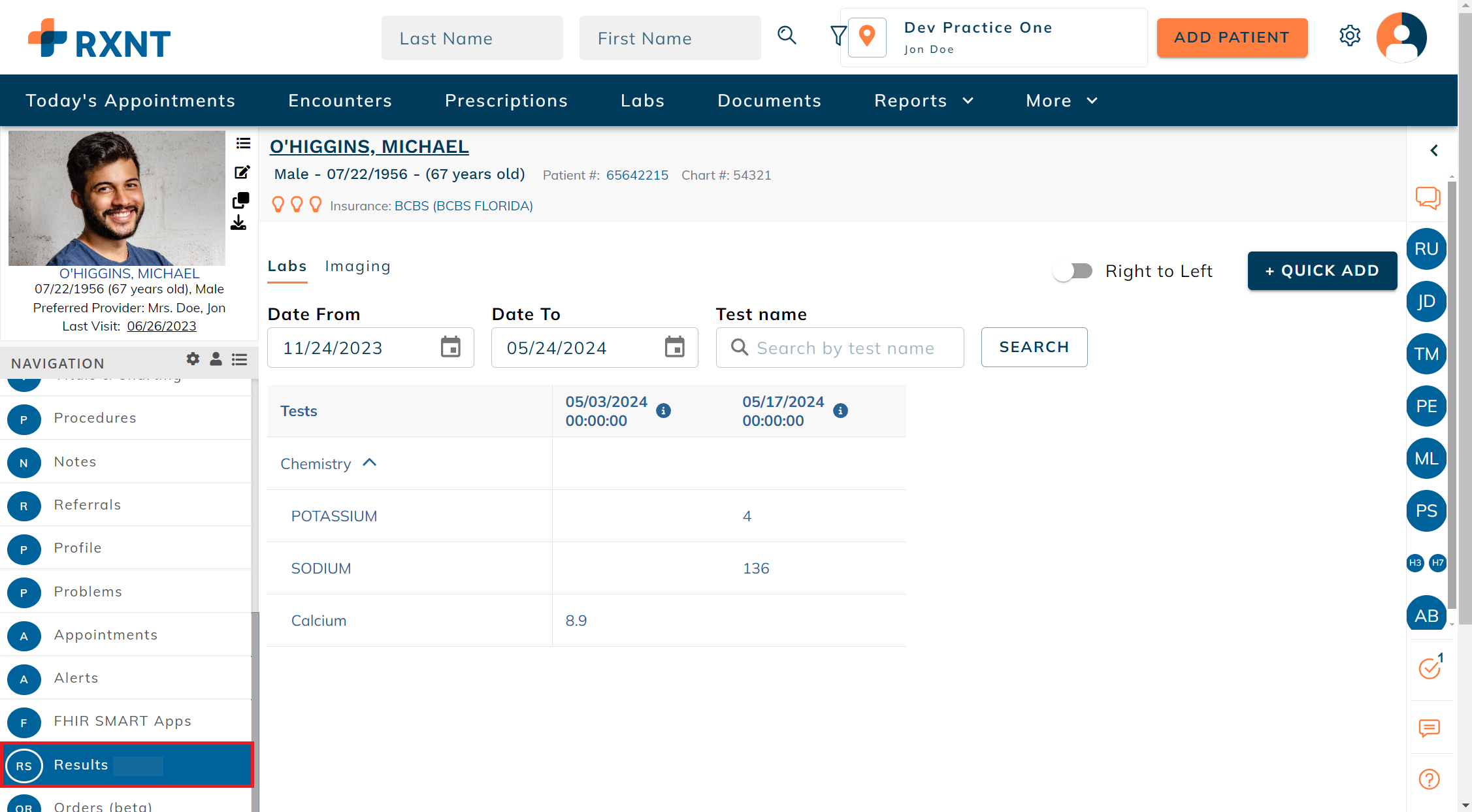Open the Documents menu
This screenshot has width=1472, height=812.
769,100
